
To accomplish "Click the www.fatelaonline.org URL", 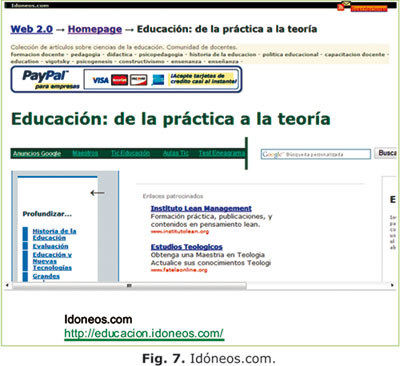I will (x=179, y=270).
